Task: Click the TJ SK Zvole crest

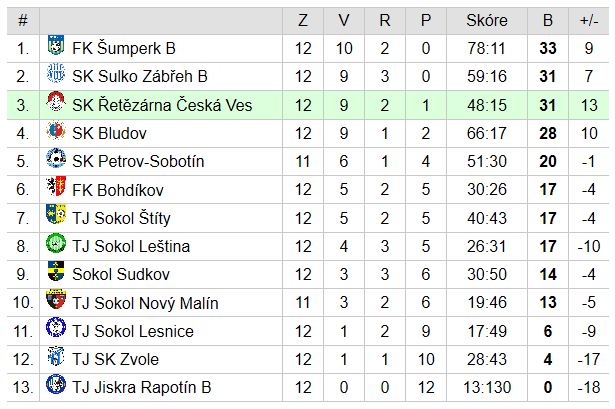Action: (56, 356)
